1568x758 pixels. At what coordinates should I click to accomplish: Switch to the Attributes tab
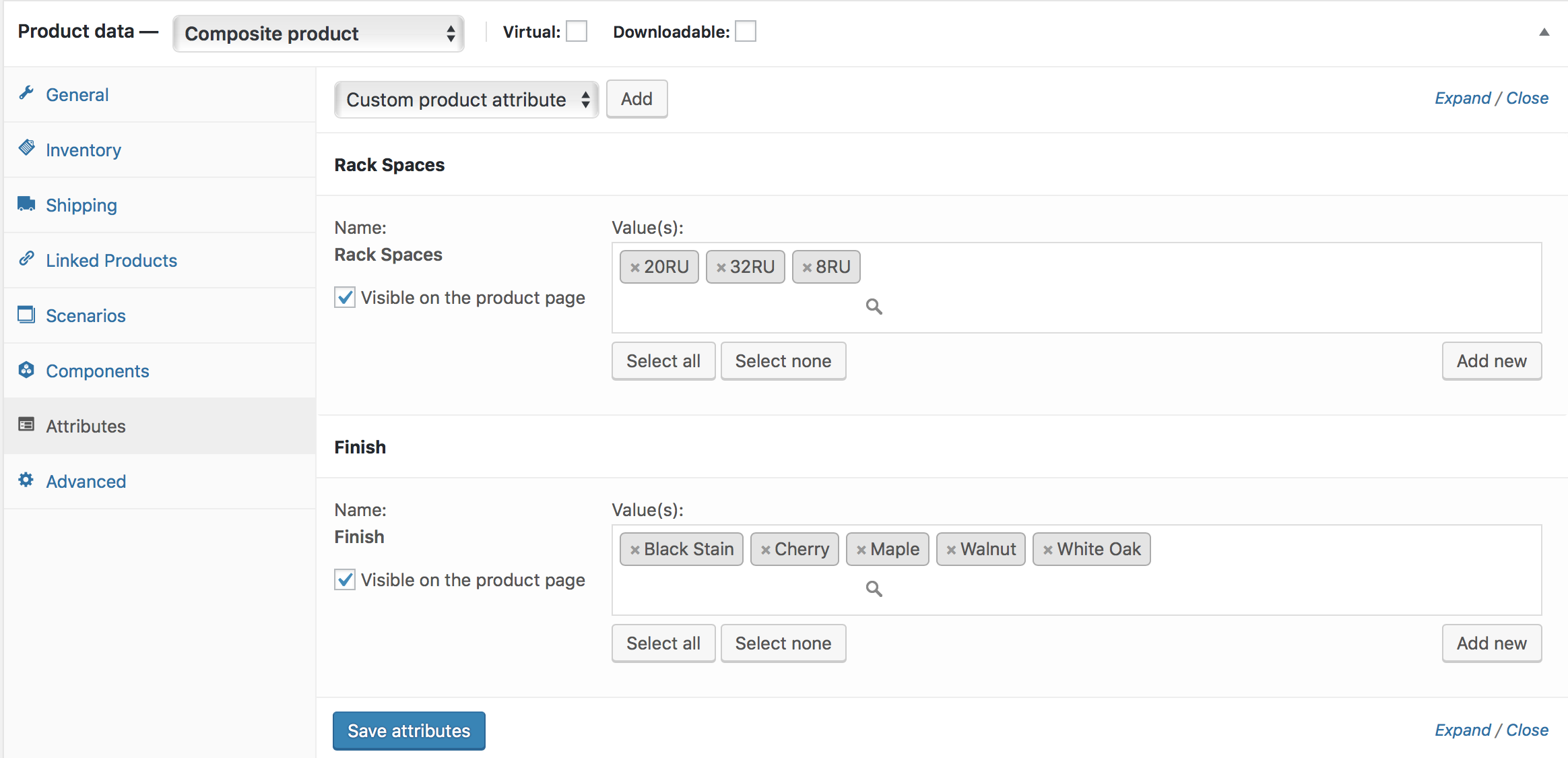(x=86, y=426)
